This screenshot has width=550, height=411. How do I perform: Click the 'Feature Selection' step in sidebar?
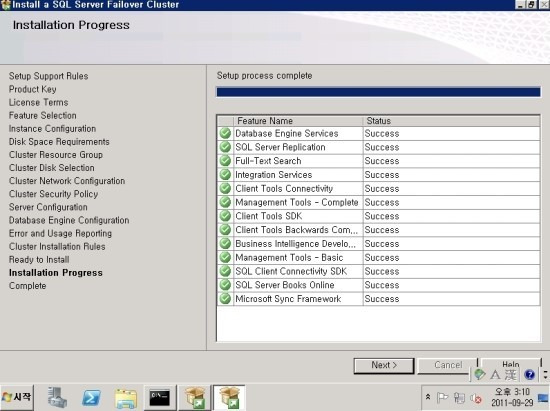(x=42, y=115)
